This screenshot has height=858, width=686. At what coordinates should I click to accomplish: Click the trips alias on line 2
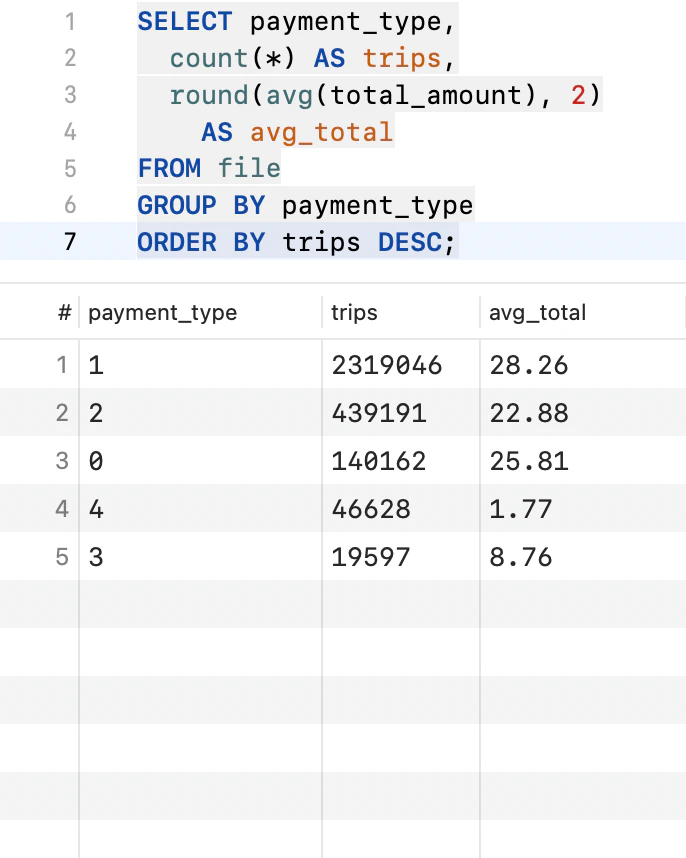coord(402,58)
